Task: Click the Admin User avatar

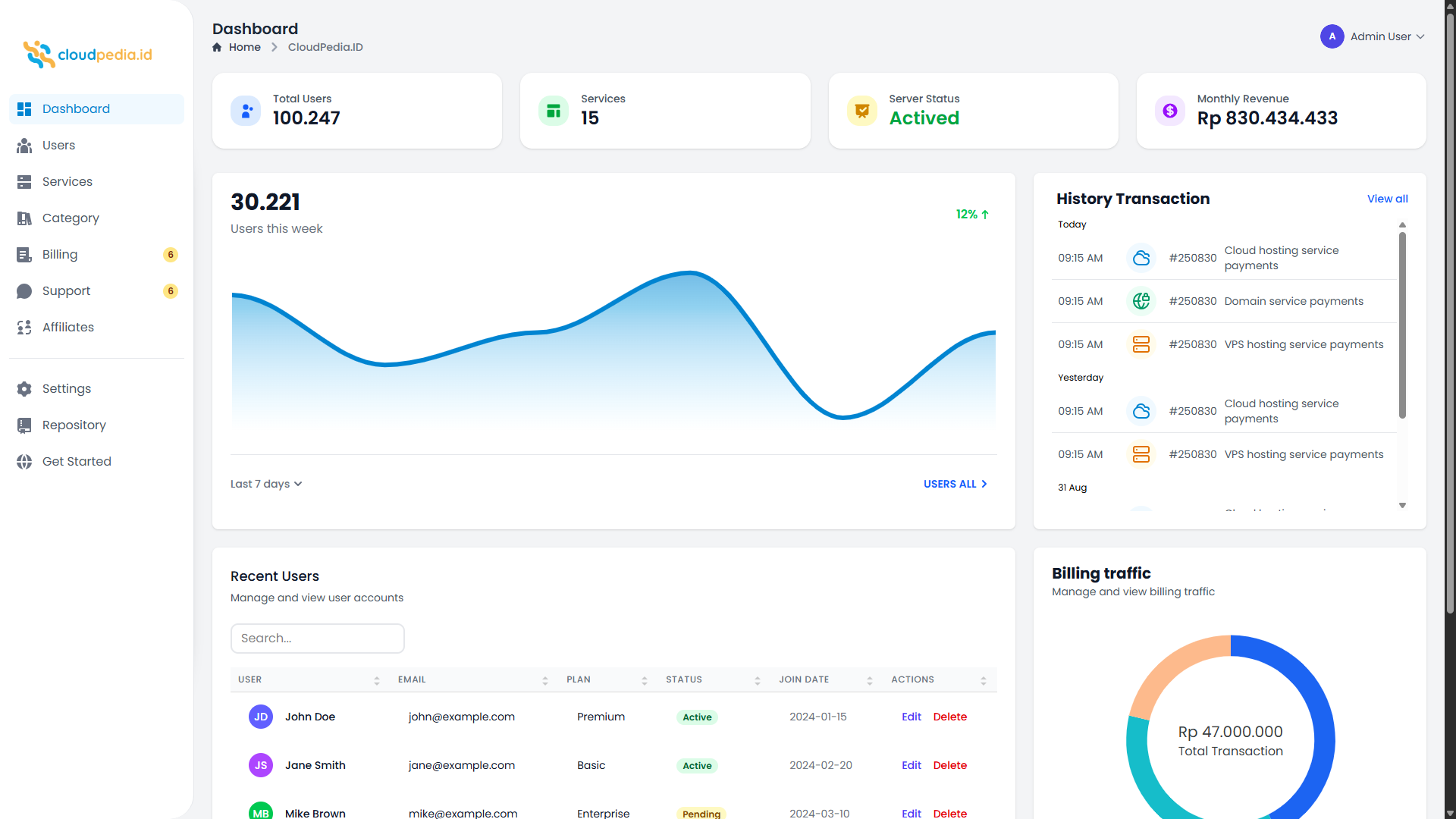Action: (x=1332, y=36)
